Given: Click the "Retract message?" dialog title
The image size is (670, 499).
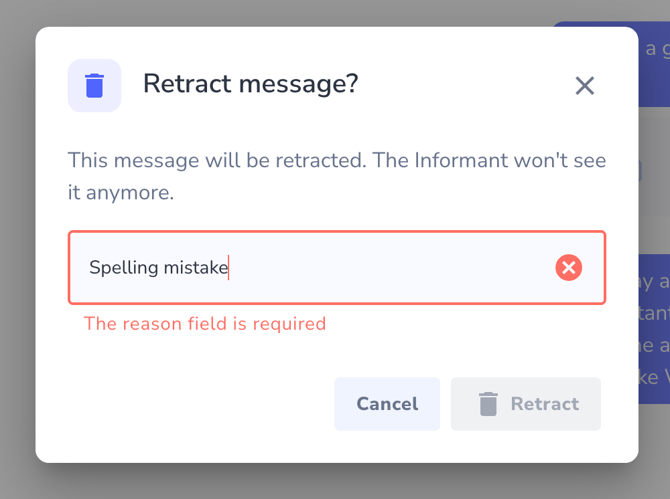Looking at the screenshot, I should (250, 84).
